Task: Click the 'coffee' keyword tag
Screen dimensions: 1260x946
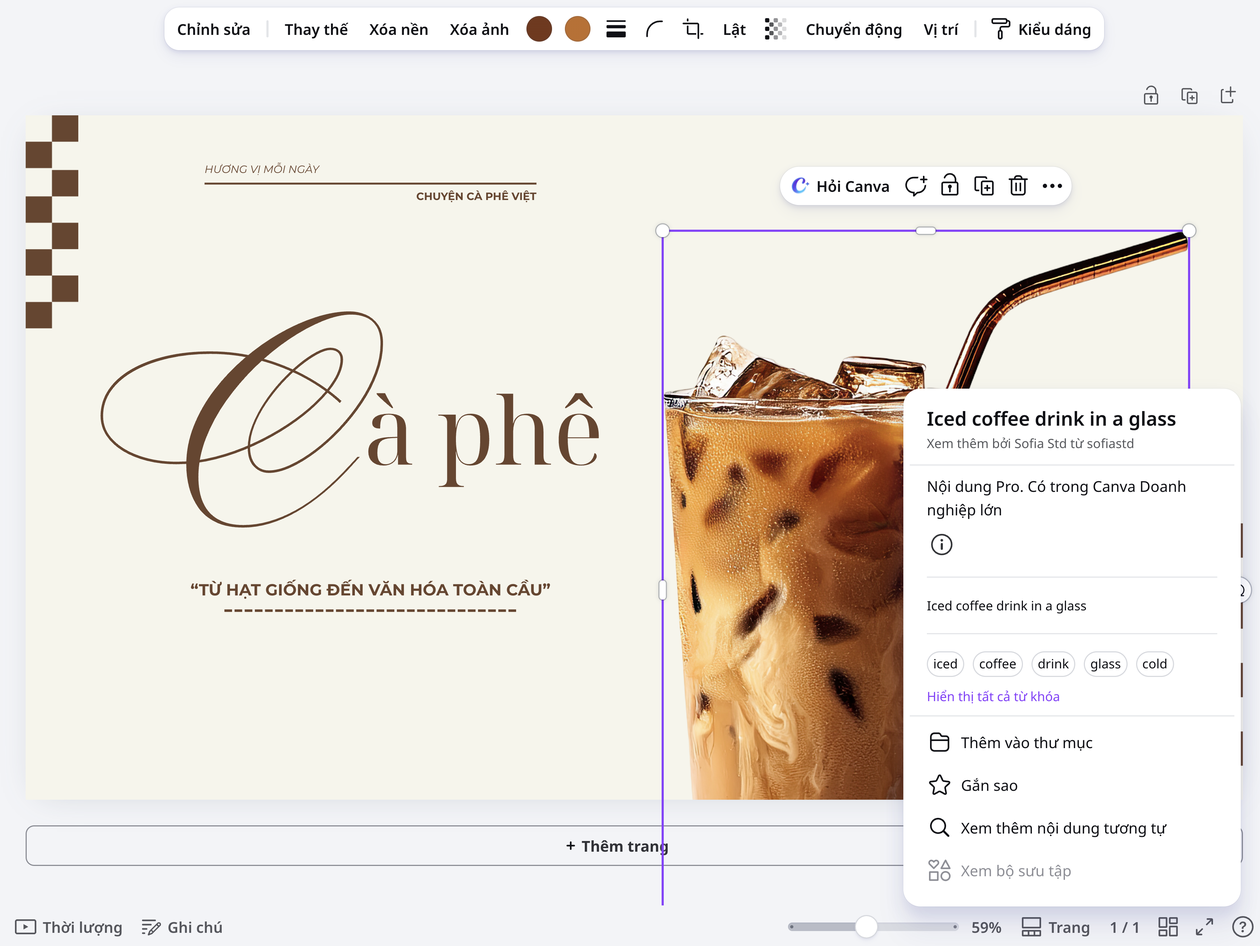Action: (x=998, y=664)
